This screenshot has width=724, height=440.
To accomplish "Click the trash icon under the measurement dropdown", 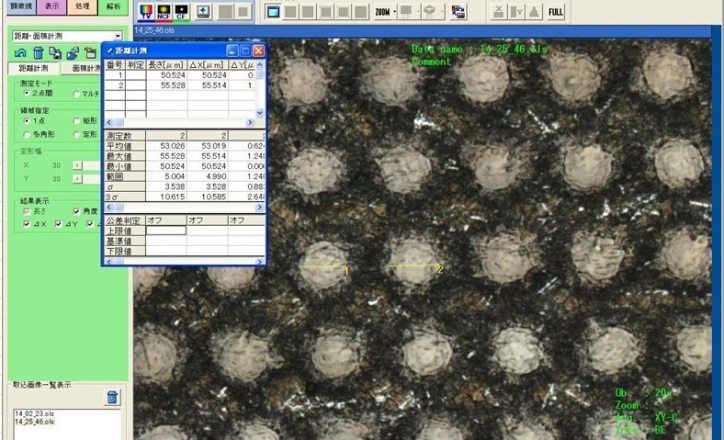I will [38, 53].
